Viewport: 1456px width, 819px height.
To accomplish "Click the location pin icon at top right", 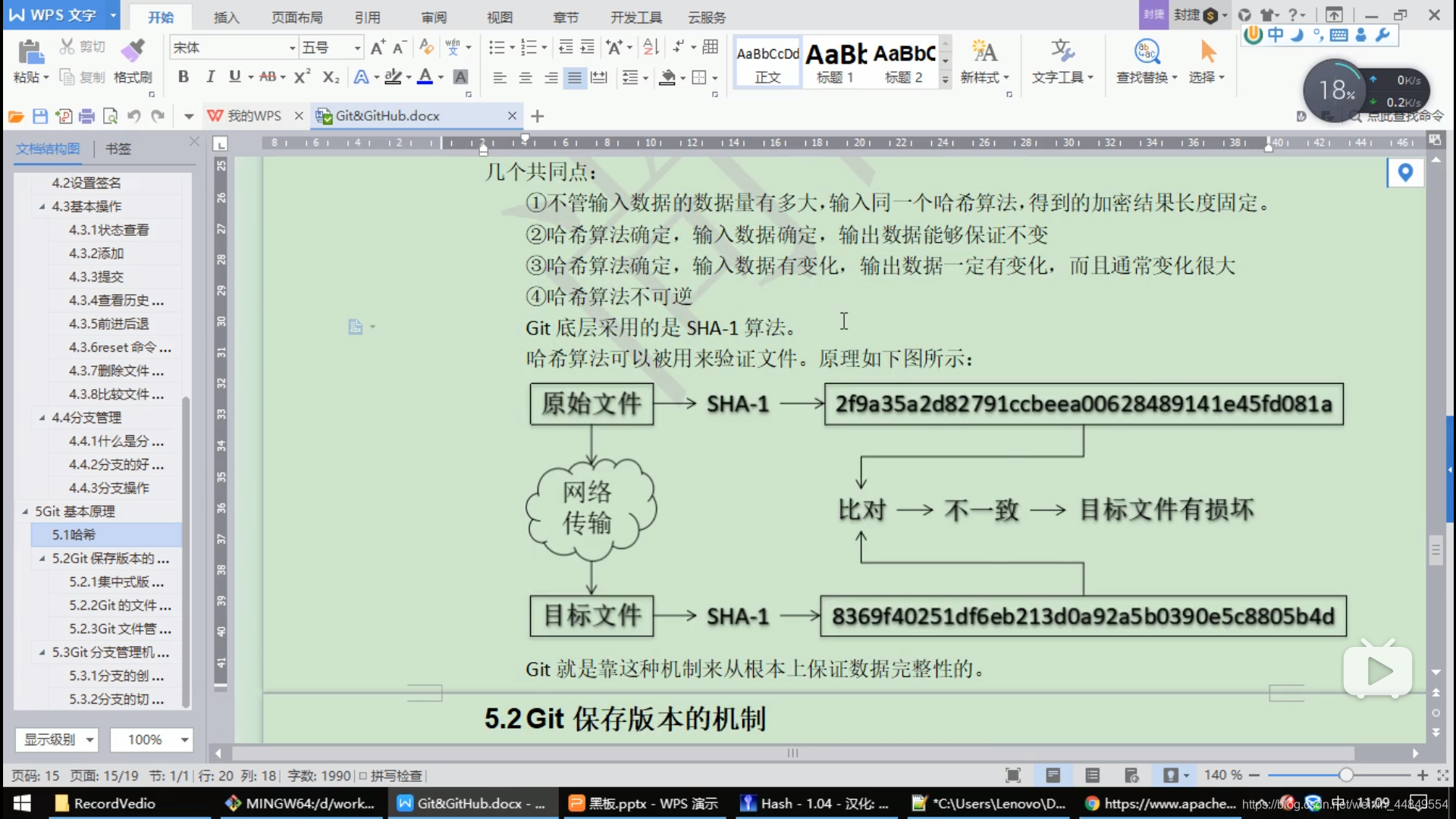I will [x=1405, y=173].
